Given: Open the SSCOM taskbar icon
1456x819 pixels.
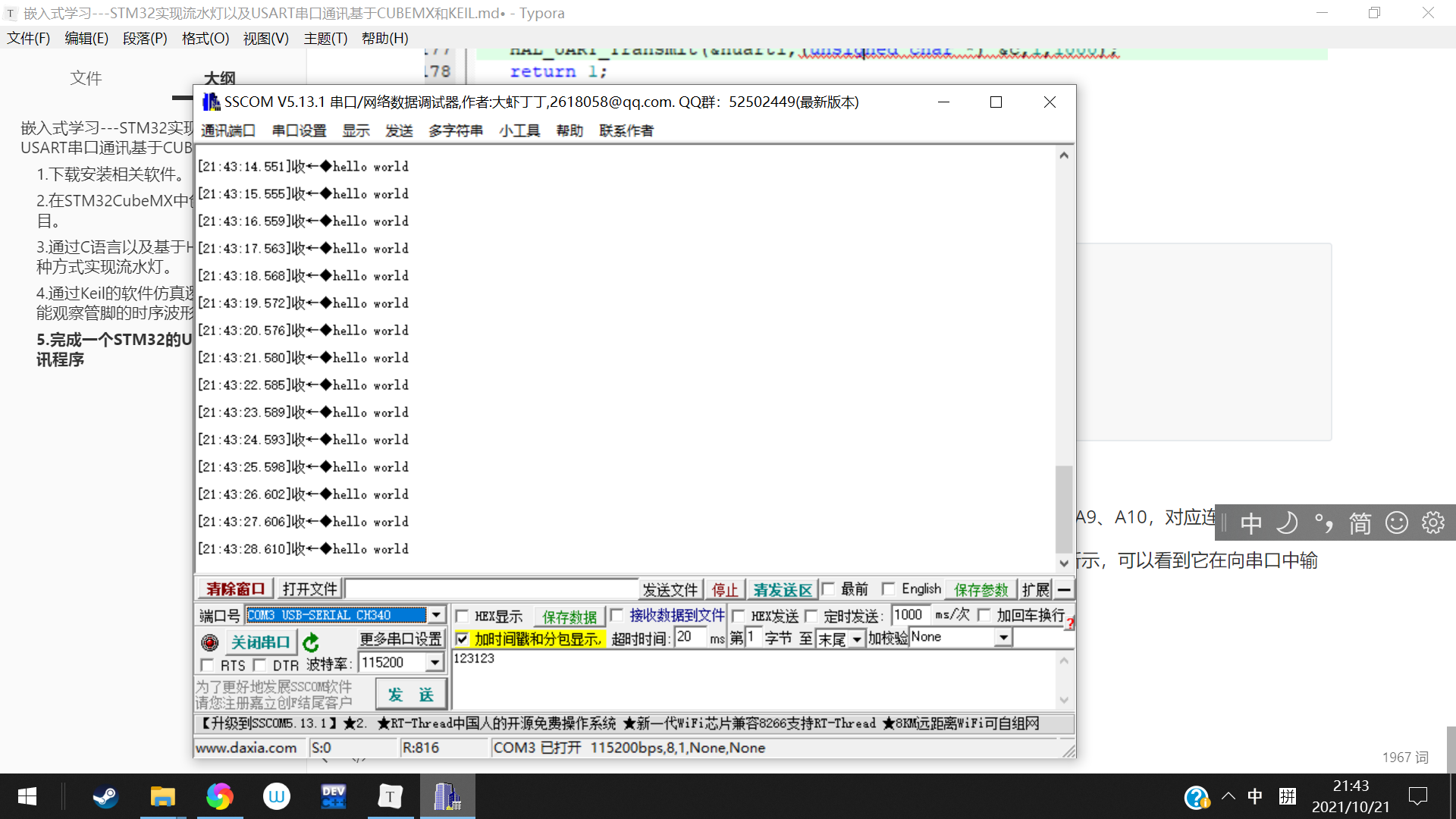Looking at the screenshot, I should [447, 797].
